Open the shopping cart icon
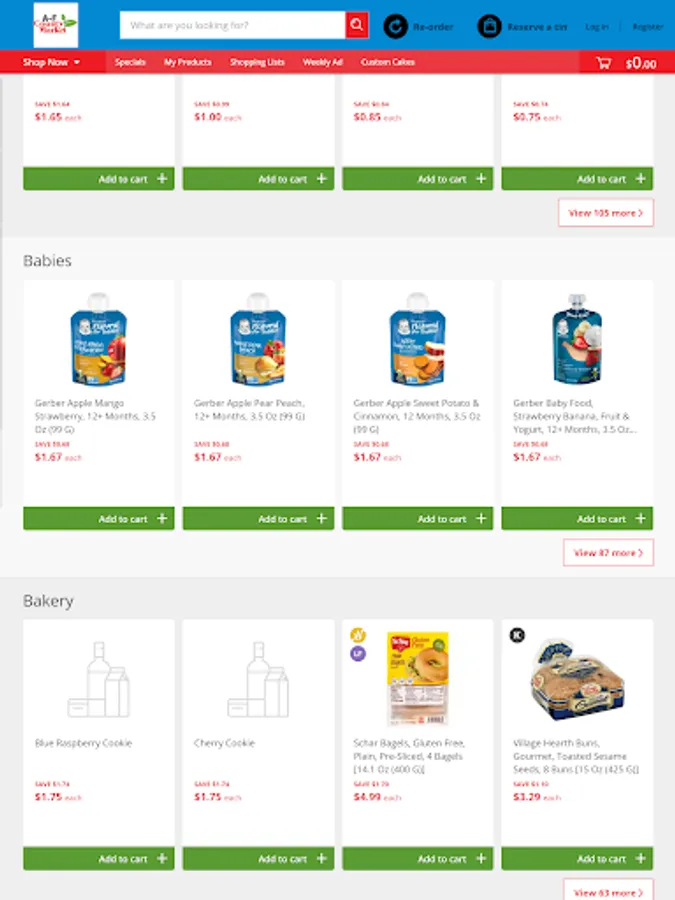 pyautogui.click(x=604, y=63)
